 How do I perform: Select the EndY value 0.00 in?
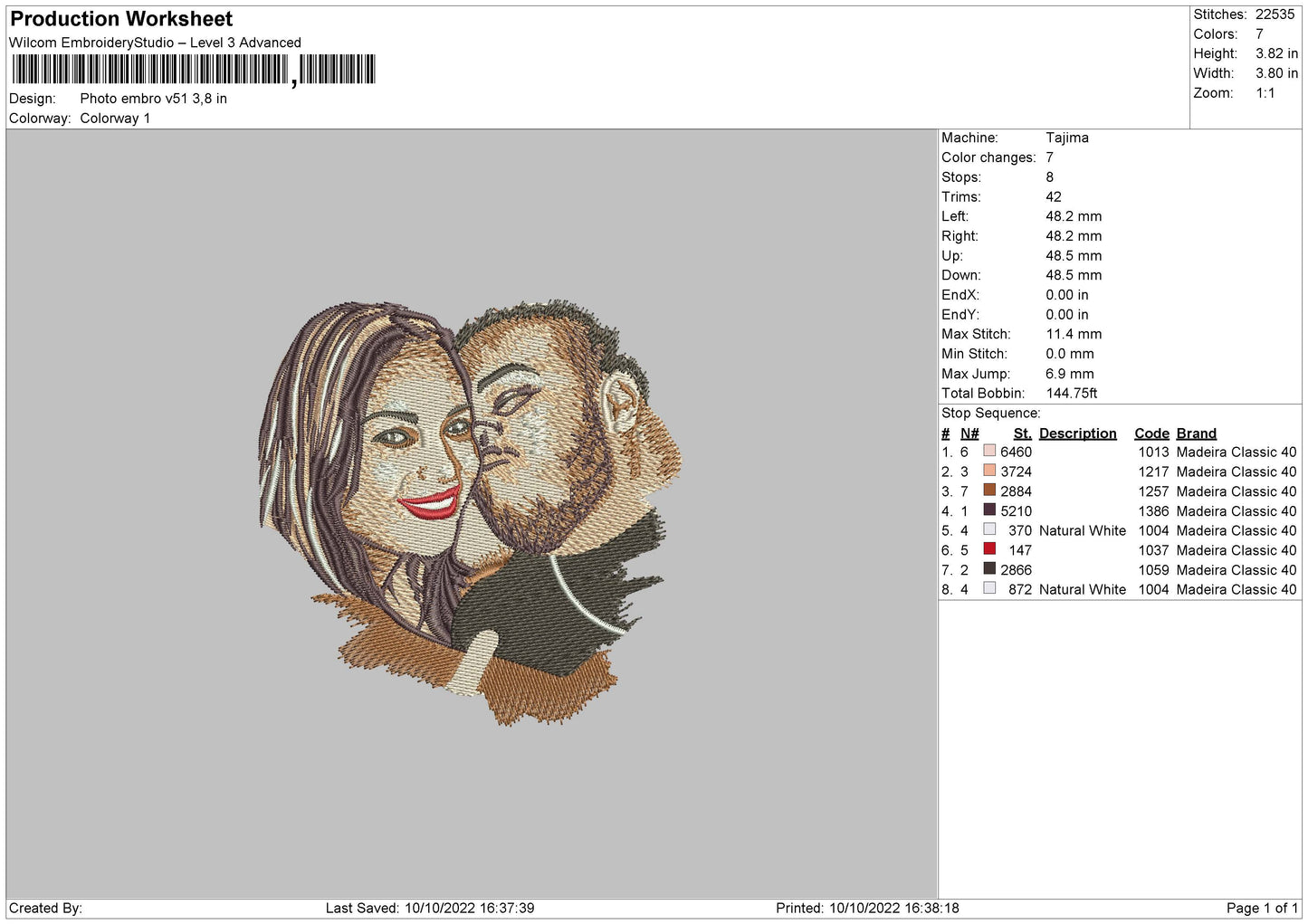point(1067,315)
